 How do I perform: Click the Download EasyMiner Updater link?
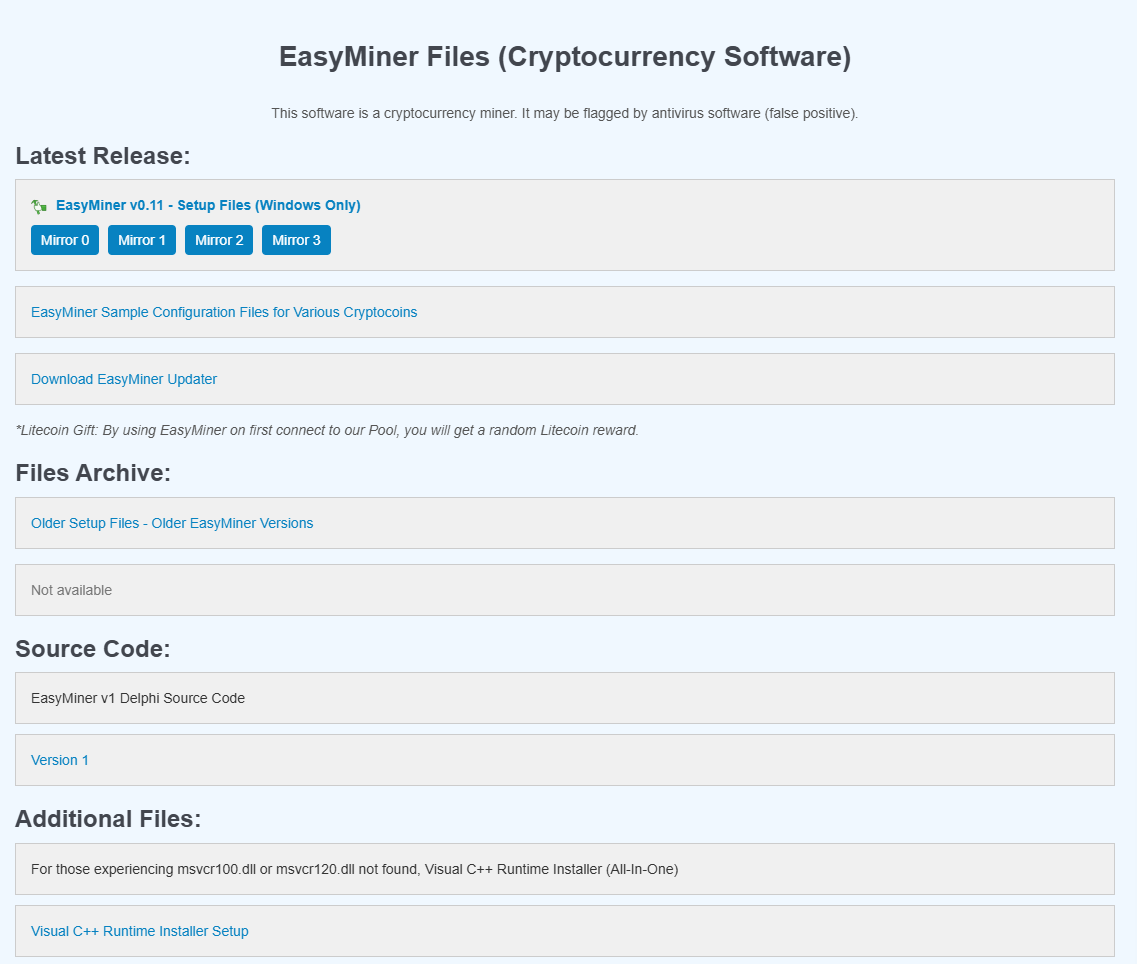coord(124,379)
